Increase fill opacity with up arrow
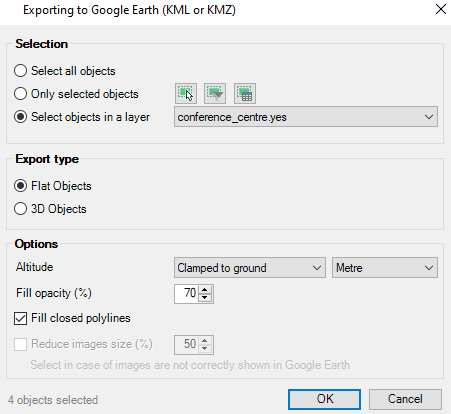 [205, 290]
